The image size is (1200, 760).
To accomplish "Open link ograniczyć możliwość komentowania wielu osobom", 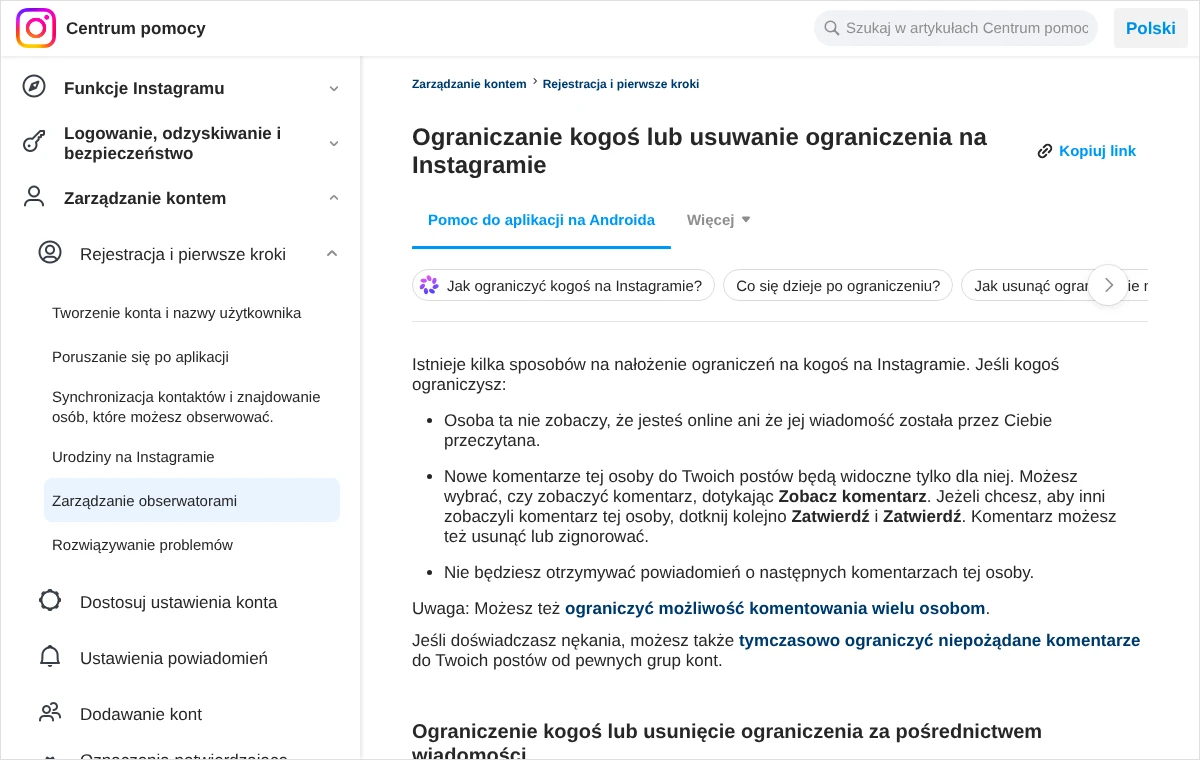I will pos(775,608).
